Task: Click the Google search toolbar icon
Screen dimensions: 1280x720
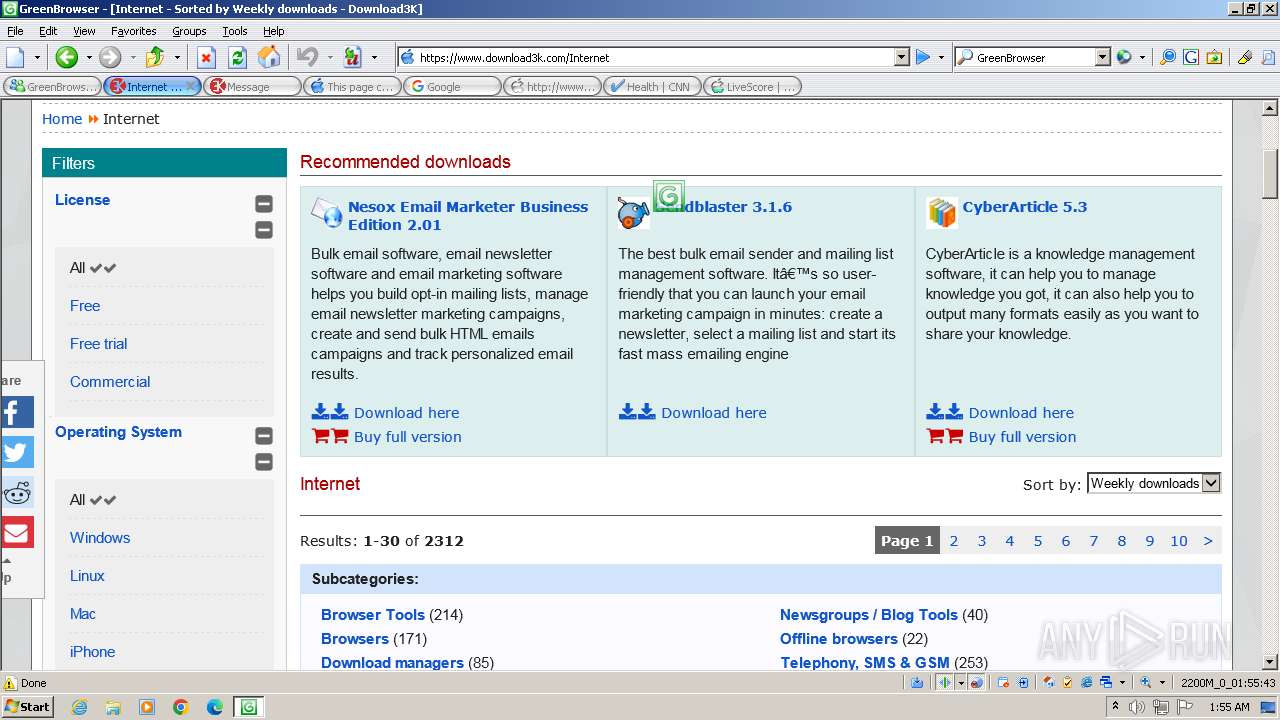Action: click(x=1190, y=57)
